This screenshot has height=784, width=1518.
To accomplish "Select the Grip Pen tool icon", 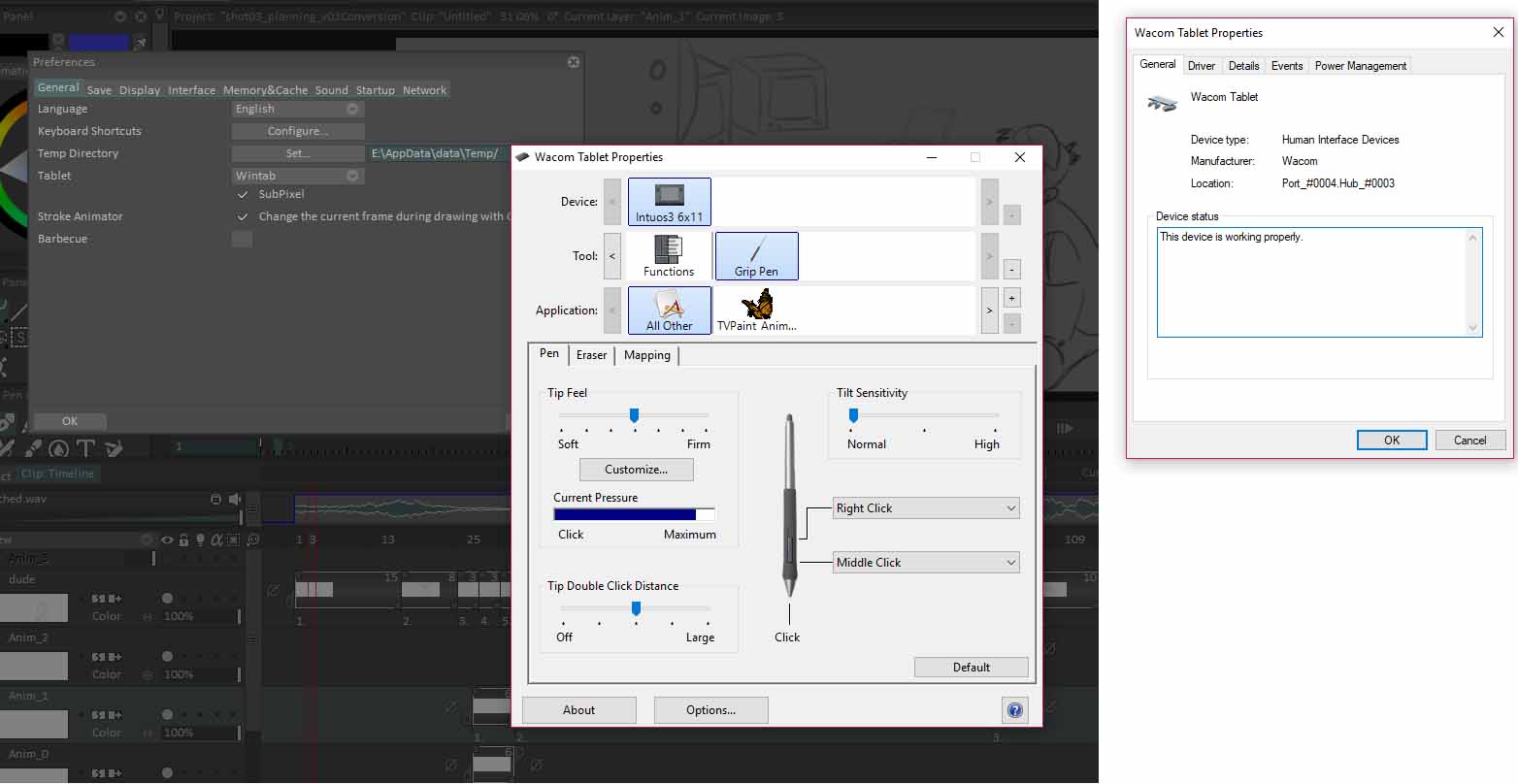I will coord(756,256).
